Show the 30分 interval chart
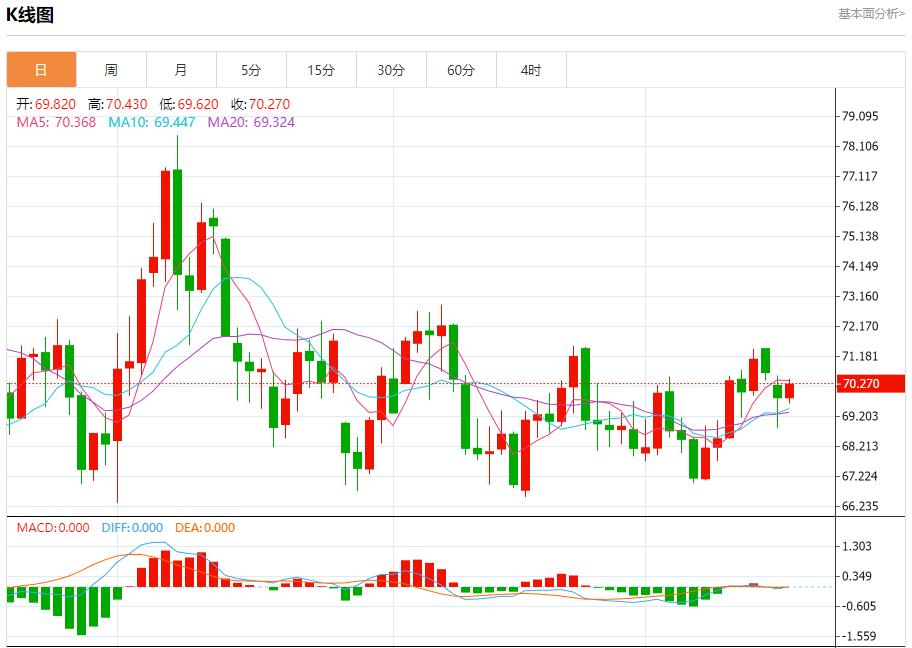The height and width of the screenshot is (648, 912). coord(391,70)
